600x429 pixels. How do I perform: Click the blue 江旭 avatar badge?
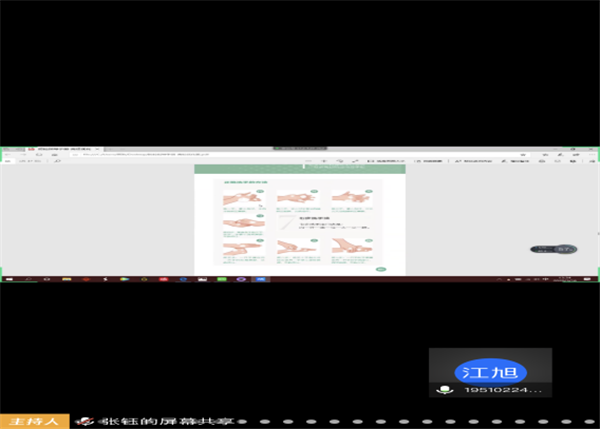click(490, 370)
